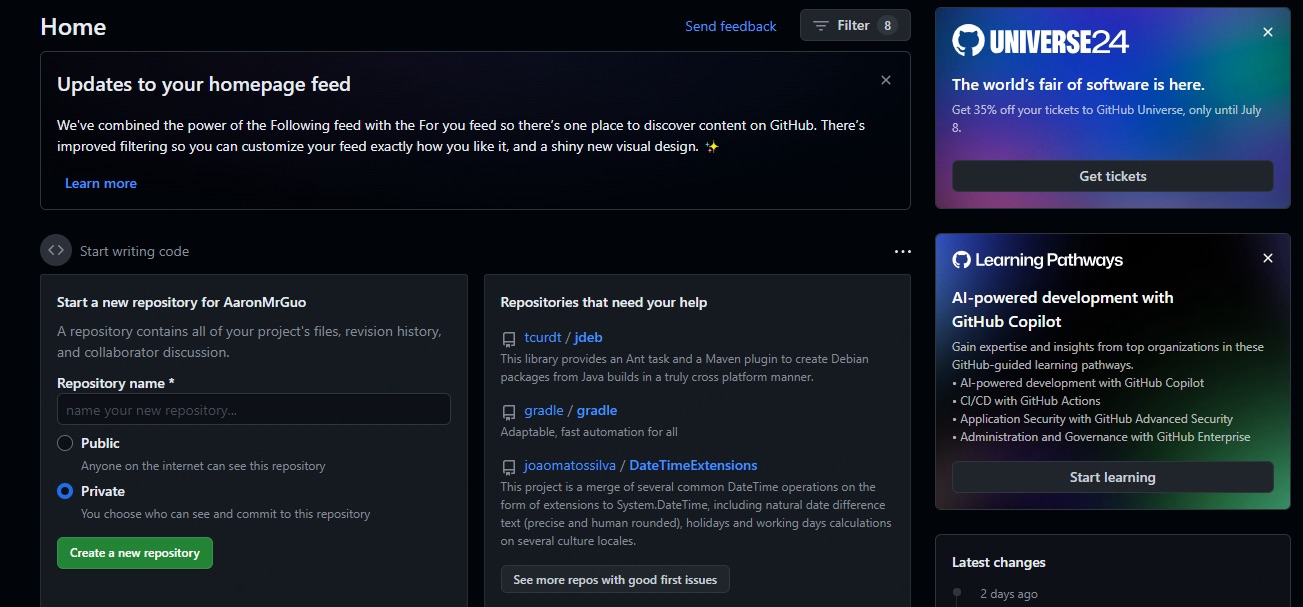Click the Start writing code icon

[56, 250]
